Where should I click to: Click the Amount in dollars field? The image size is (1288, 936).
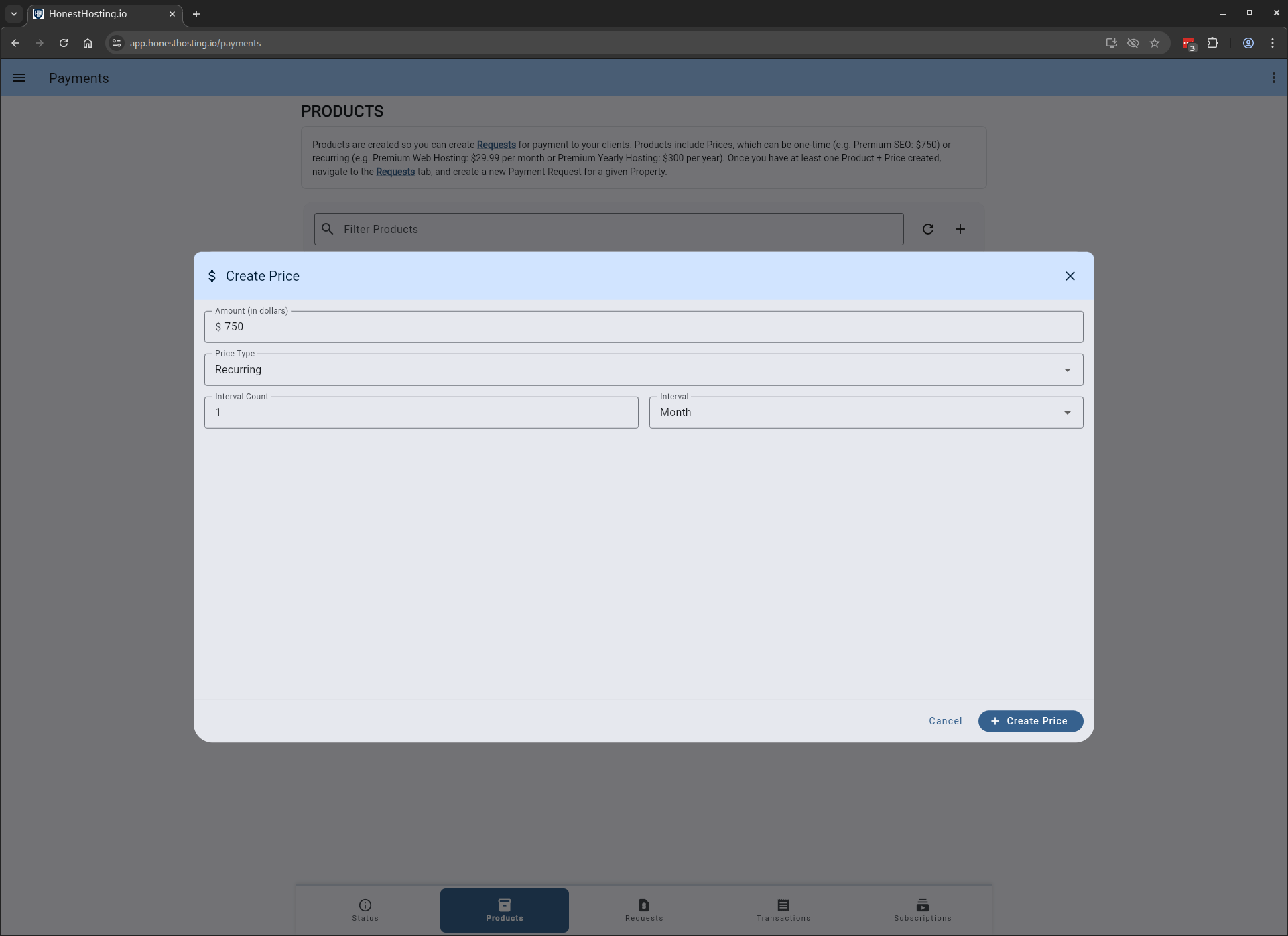[x=643, y=327]
